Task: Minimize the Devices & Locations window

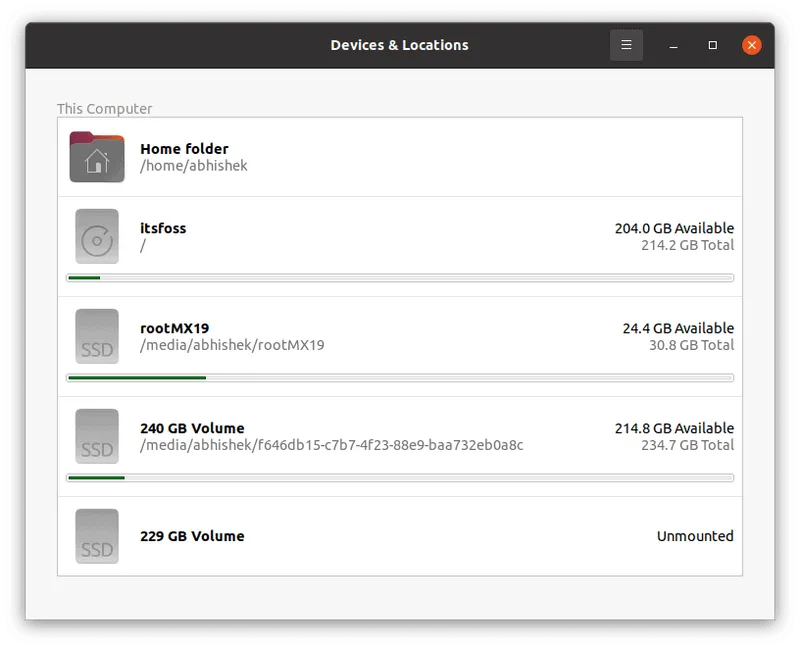Action: point(675,45)
